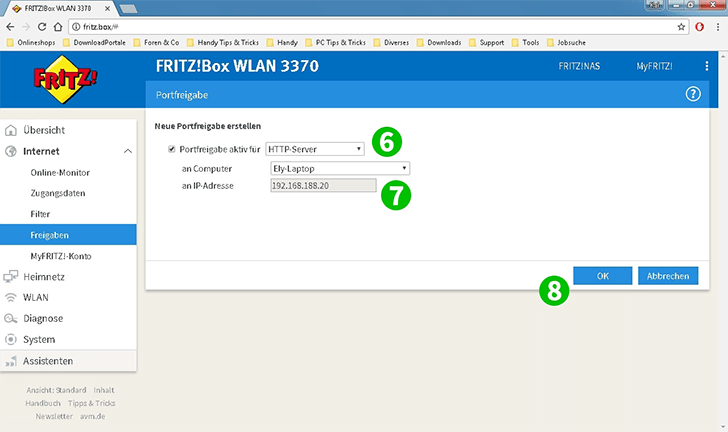The image size is (728, 432).
Task: Open a new browser tab
Action: [128, 8]
